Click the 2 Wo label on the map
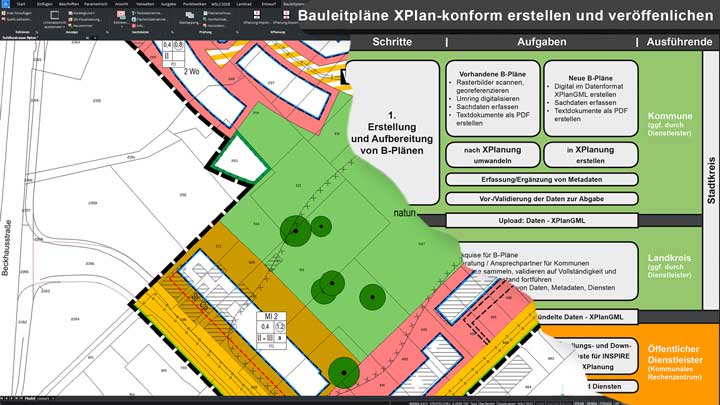 (191, 72)
